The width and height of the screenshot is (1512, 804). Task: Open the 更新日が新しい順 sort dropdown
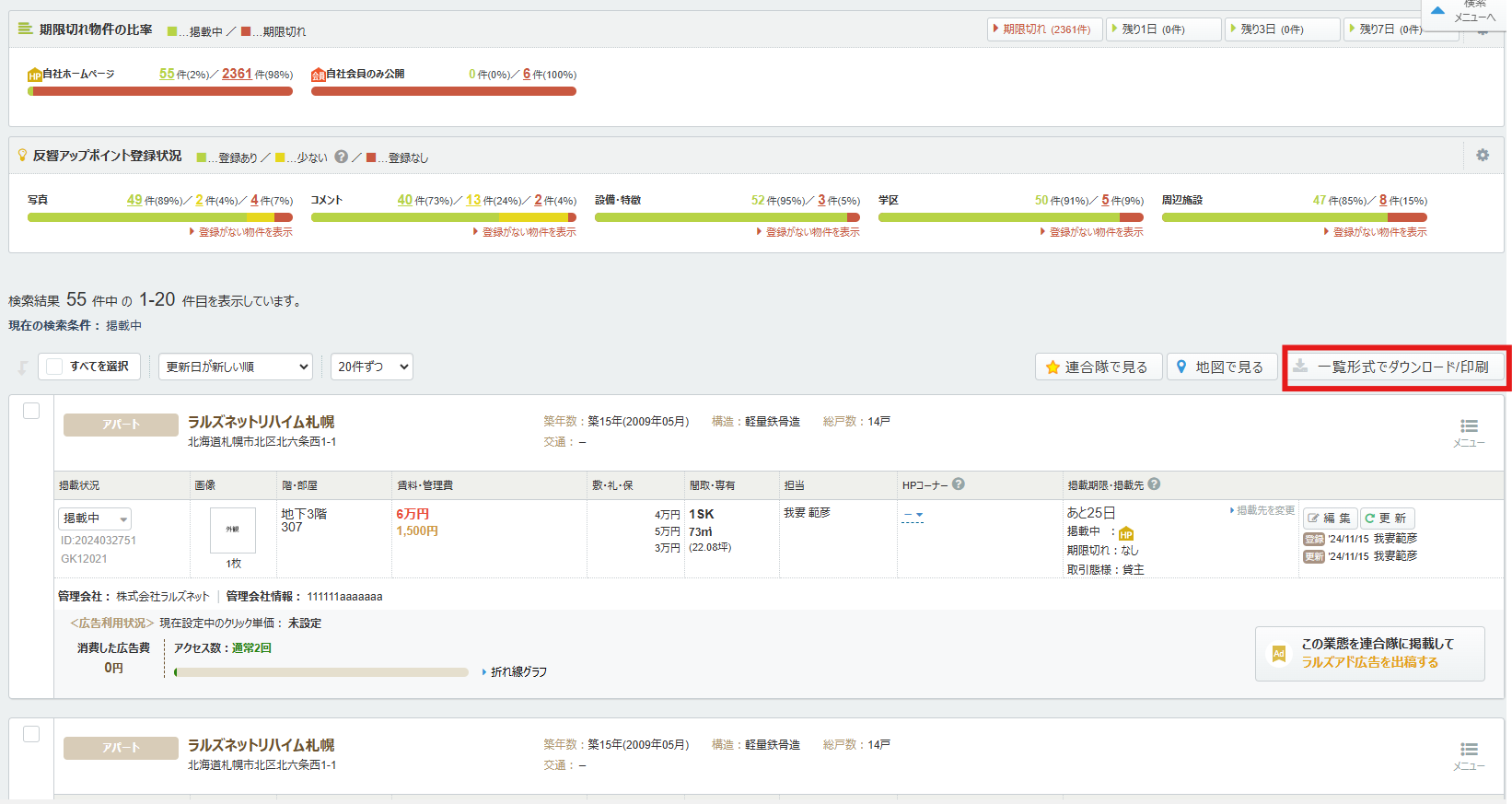tap(236, 367)
